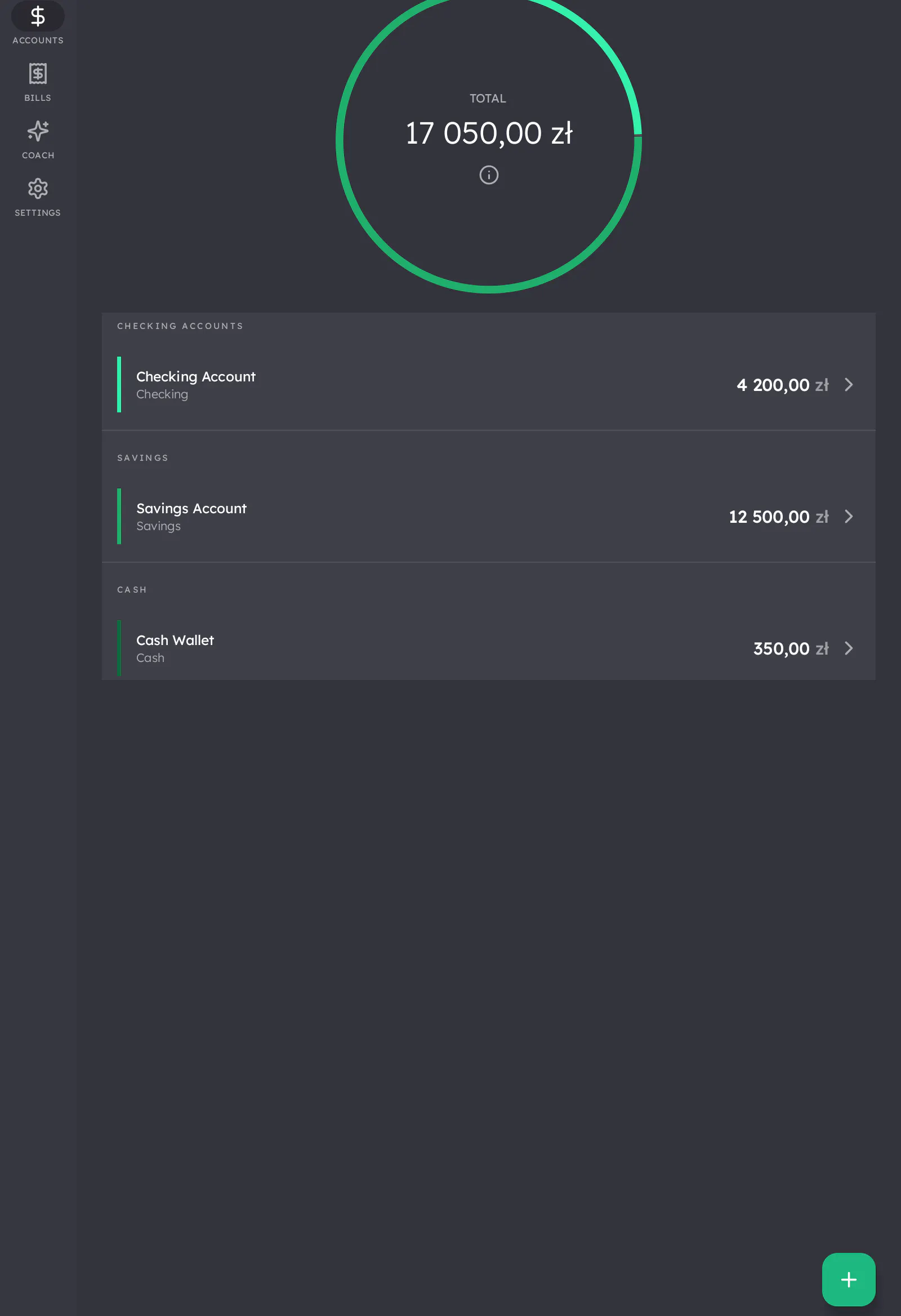Click the TOTAL label in the ring
Viewport: 901px width, 1316px height.
coord(488,99)
